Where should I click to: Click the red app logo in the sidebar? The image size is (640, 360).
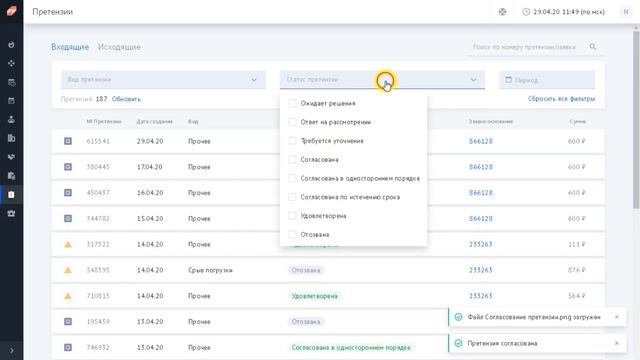point(11,11)
